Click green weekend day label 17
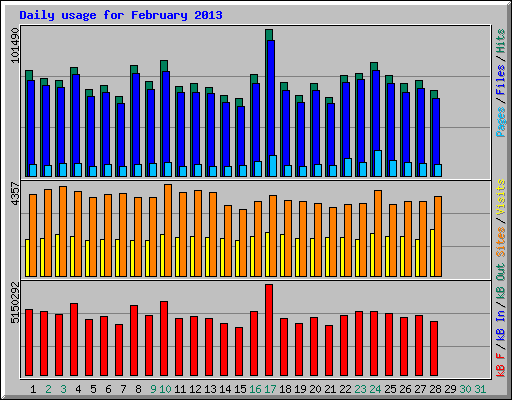 point(270,389)
